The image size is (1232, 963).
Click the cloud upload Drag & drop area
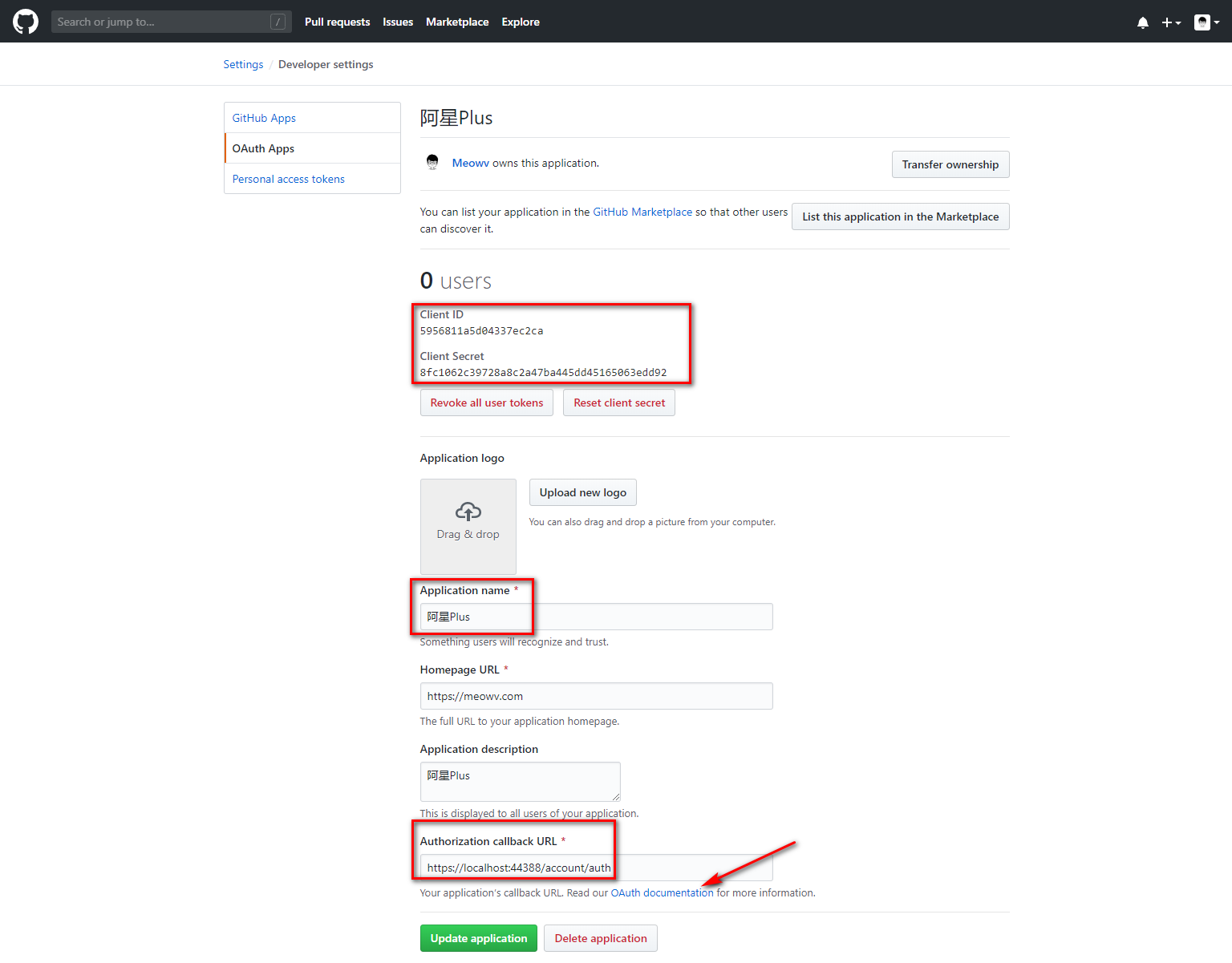[x=468, y=526]
